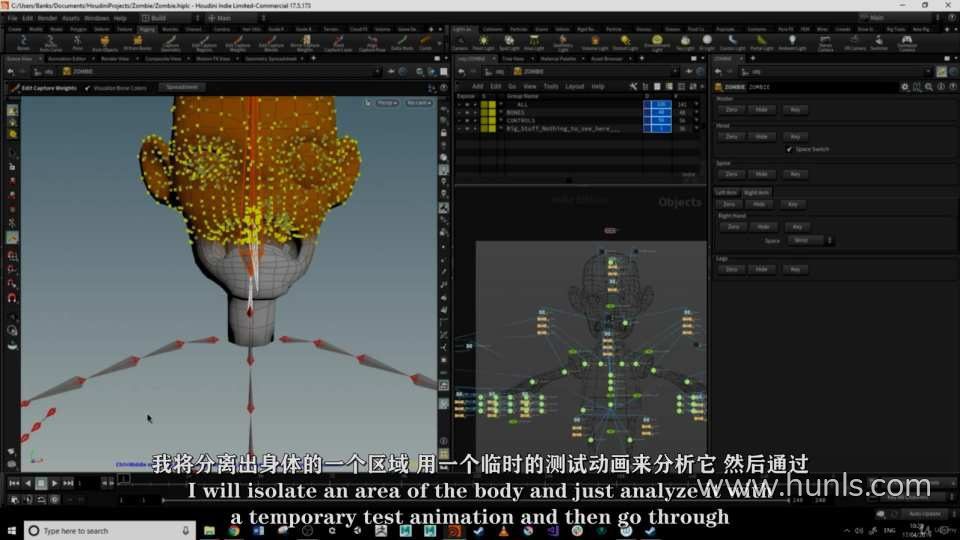Open Right Hand Space dropdown menu

click(x=809, y=241)
